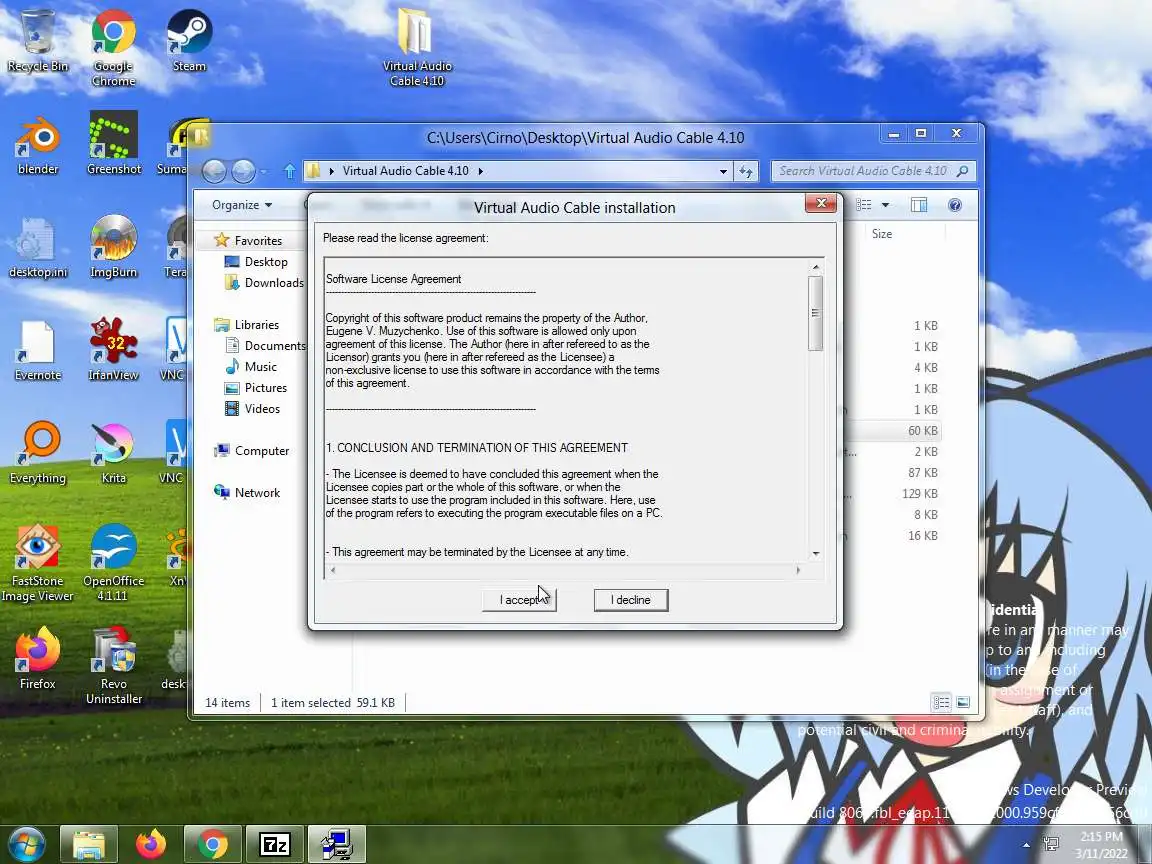This screenshot has width=1152, height=864.
Task: Open 7-Zip from the taskbar
Action: (x=274, y=844)
